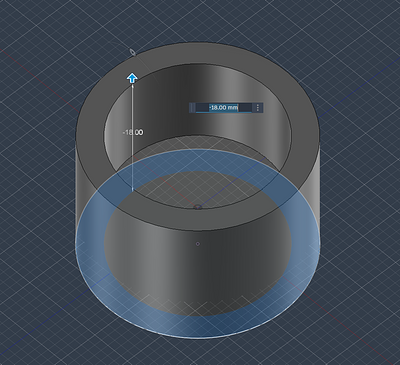Click the small oval taper angle manipulator
The image size is (400, 365).
click(x=133, y=52)
